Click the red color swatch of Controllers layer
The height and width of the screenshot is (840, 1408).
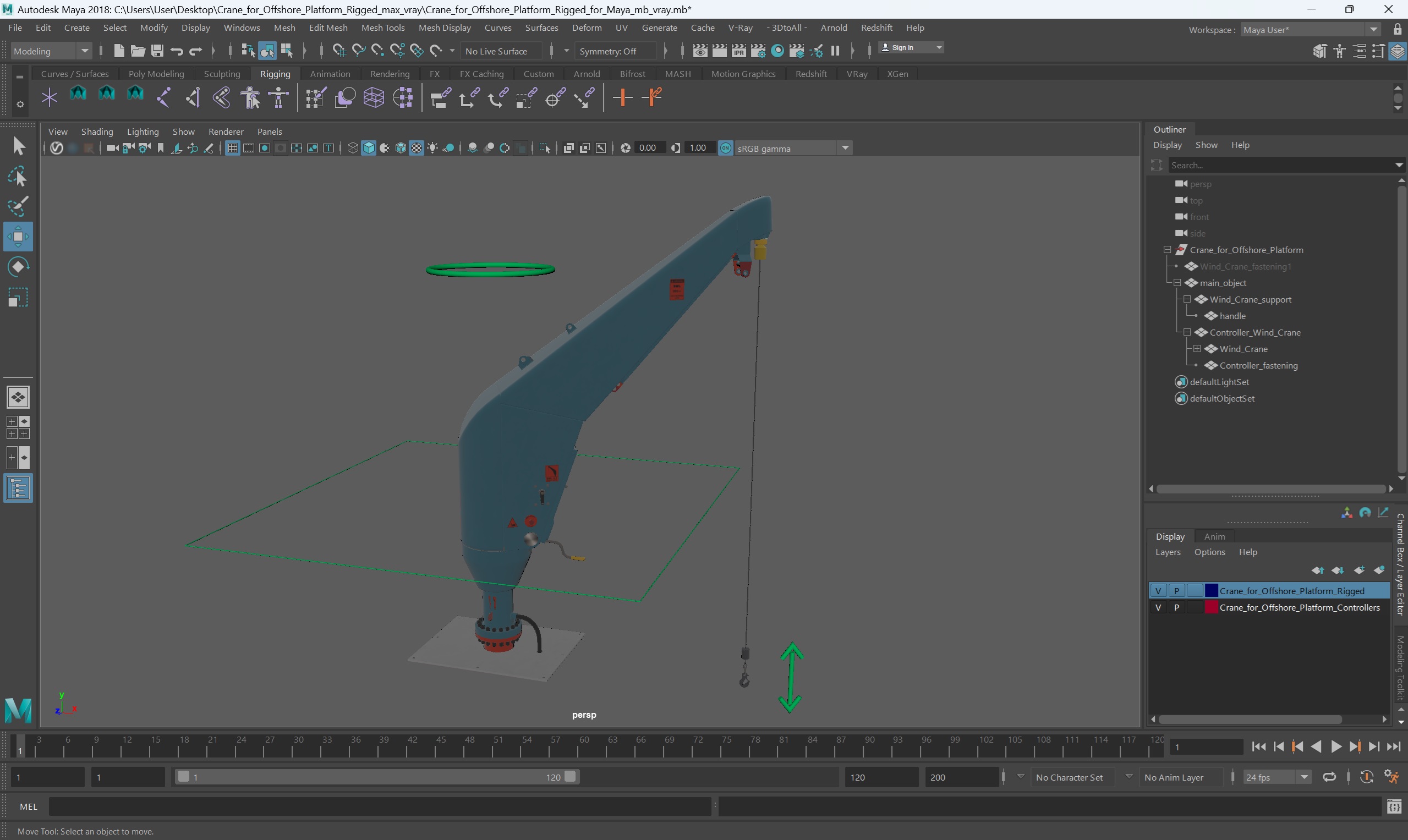1211,607
